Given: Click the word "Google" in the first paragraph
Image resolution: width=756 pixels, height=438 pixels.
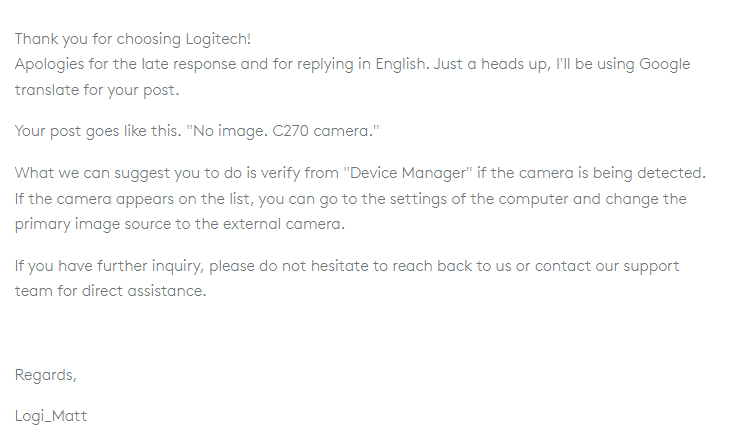Looking at the screenshot, I should point(665,64).
